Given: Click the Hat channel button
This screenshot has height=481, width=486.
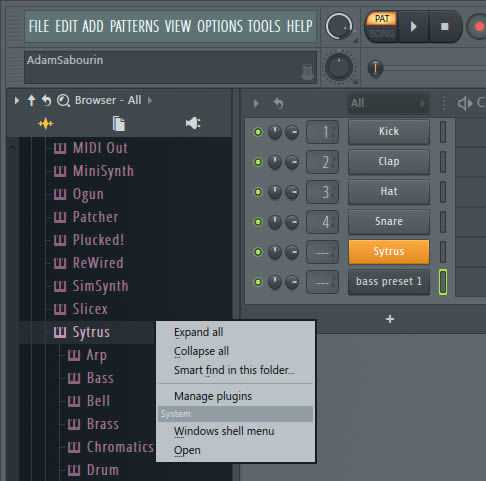Looking at the screenshot, I should coord(389,192).
